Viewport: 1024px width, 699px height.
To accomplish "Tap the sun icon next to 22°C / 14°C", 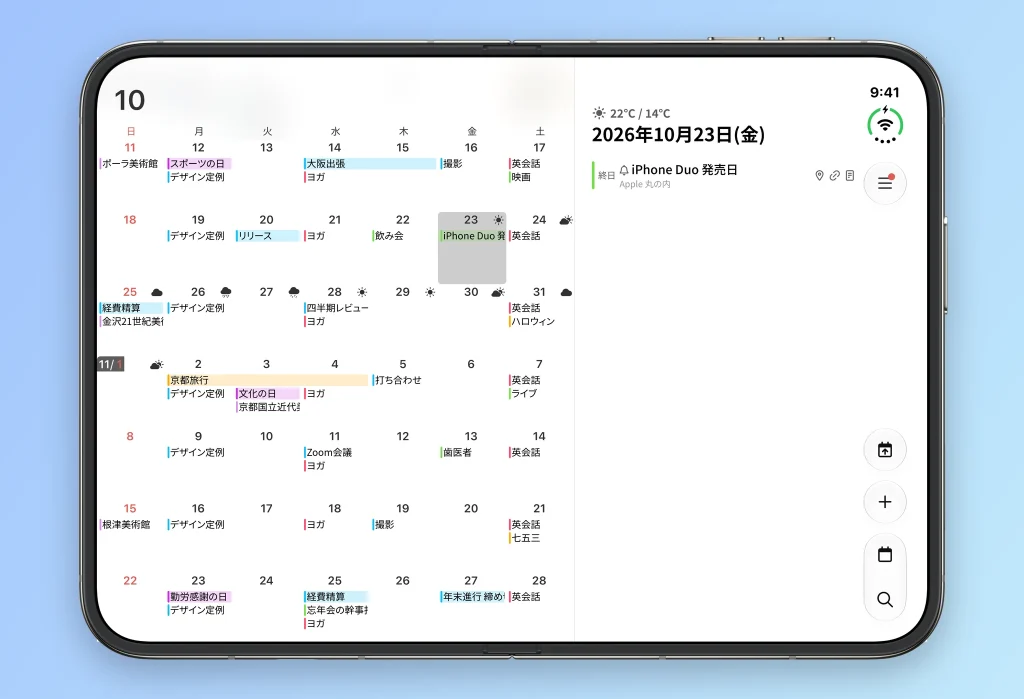I will (x=599, y=113).
